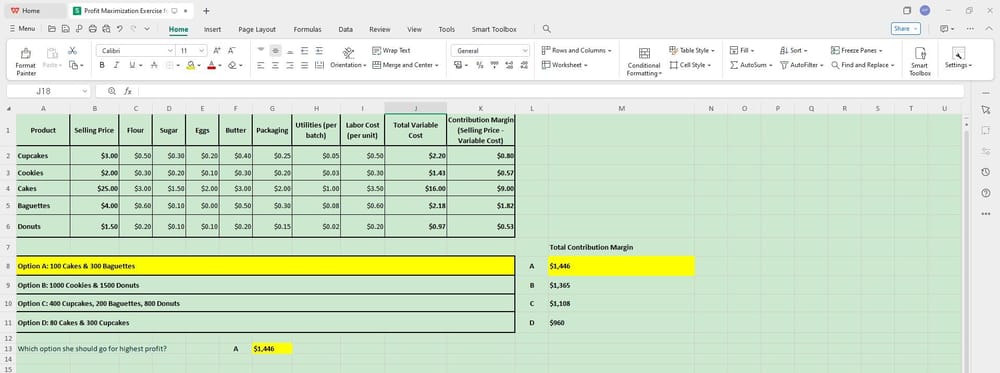Open the file using the folder icon
This screenshot has width=1000, height=373.
point(52,29)
